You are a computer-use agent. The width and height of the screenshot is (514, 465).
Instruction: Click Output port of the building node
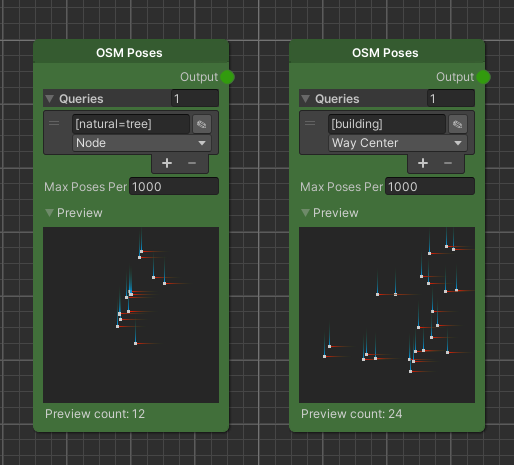(x=483, y=77)
